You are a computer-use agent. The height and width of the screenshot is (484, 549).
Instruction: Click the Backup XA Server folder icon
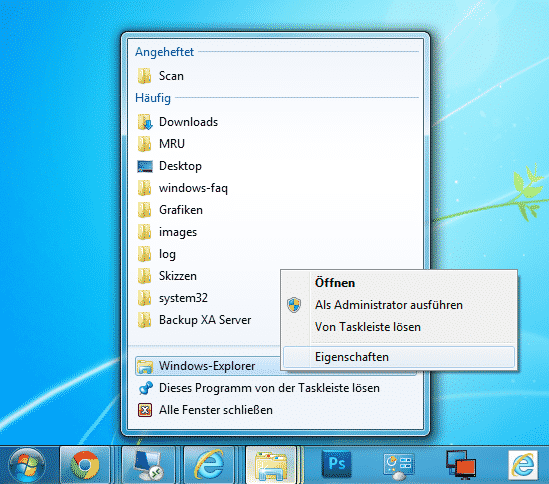tap(144, 320)
